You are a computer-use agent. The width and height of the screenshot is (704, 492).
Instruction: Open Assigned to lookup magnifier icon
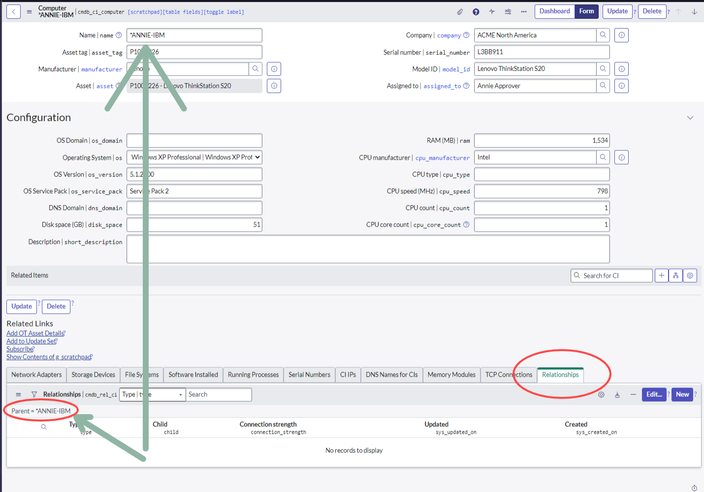pos(603,86)
